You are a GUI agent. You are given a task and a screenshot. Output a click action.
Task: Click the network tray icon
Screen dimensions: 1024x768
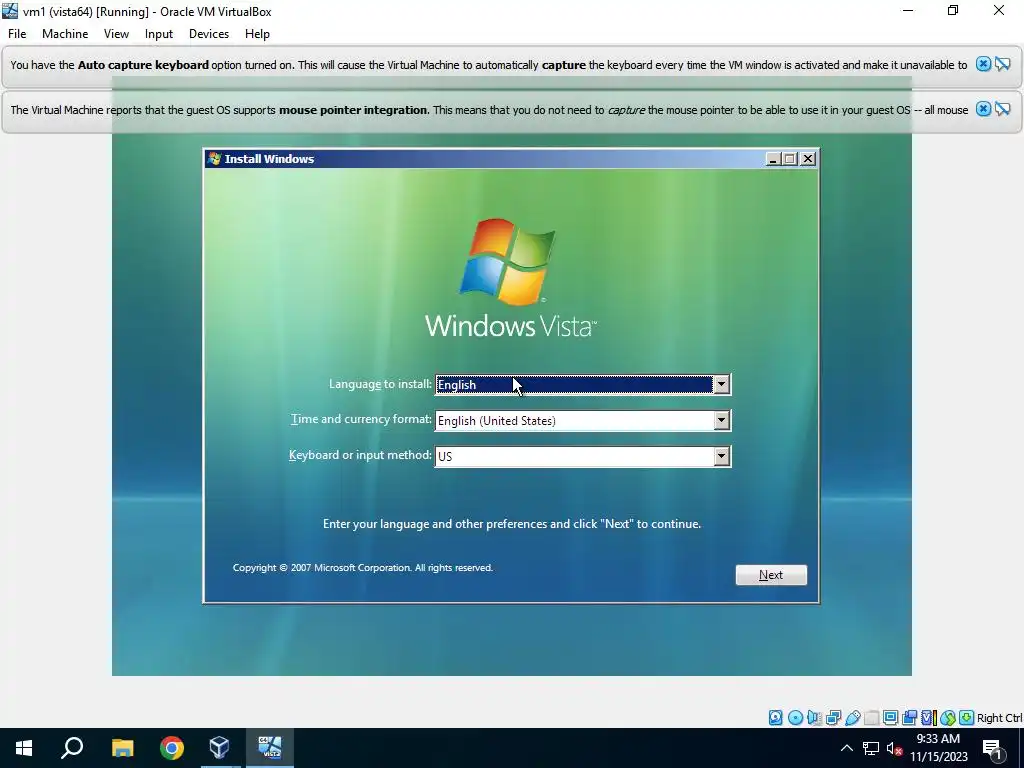(x=871, y=748)
